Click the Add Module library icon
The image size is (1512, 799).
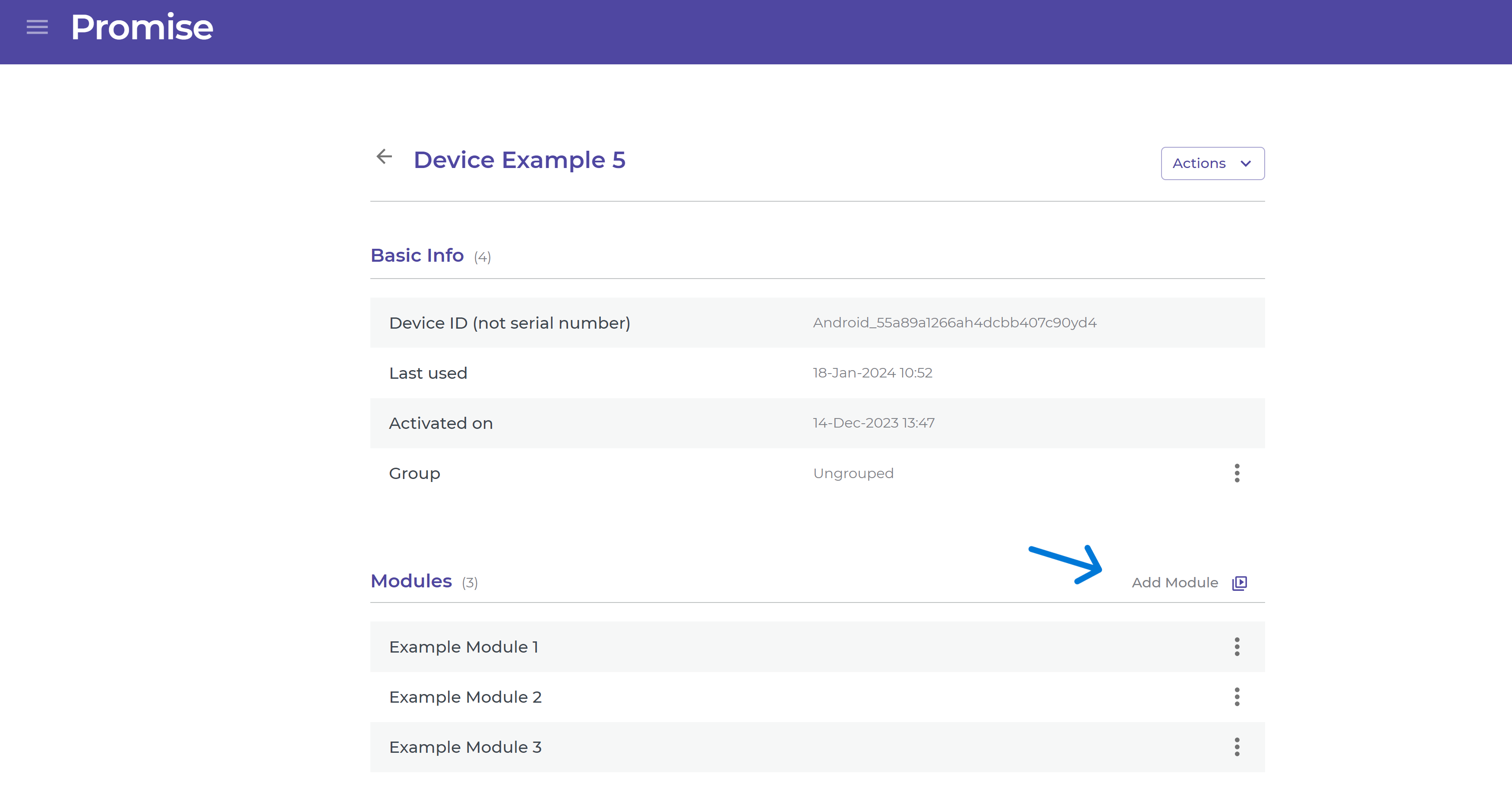1239,583
